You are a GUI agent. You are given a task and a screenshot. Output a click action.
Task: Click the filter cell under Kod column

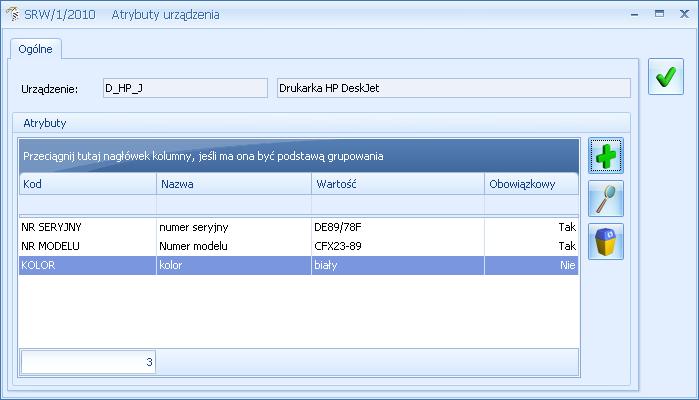[x=88, y=205]
